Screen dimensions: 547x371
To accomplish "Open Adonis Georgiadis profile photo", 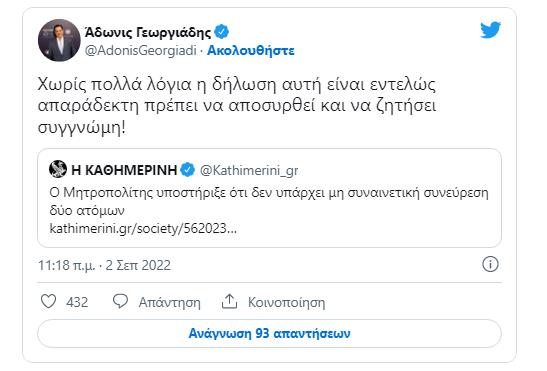I will (x=59, y=40).
